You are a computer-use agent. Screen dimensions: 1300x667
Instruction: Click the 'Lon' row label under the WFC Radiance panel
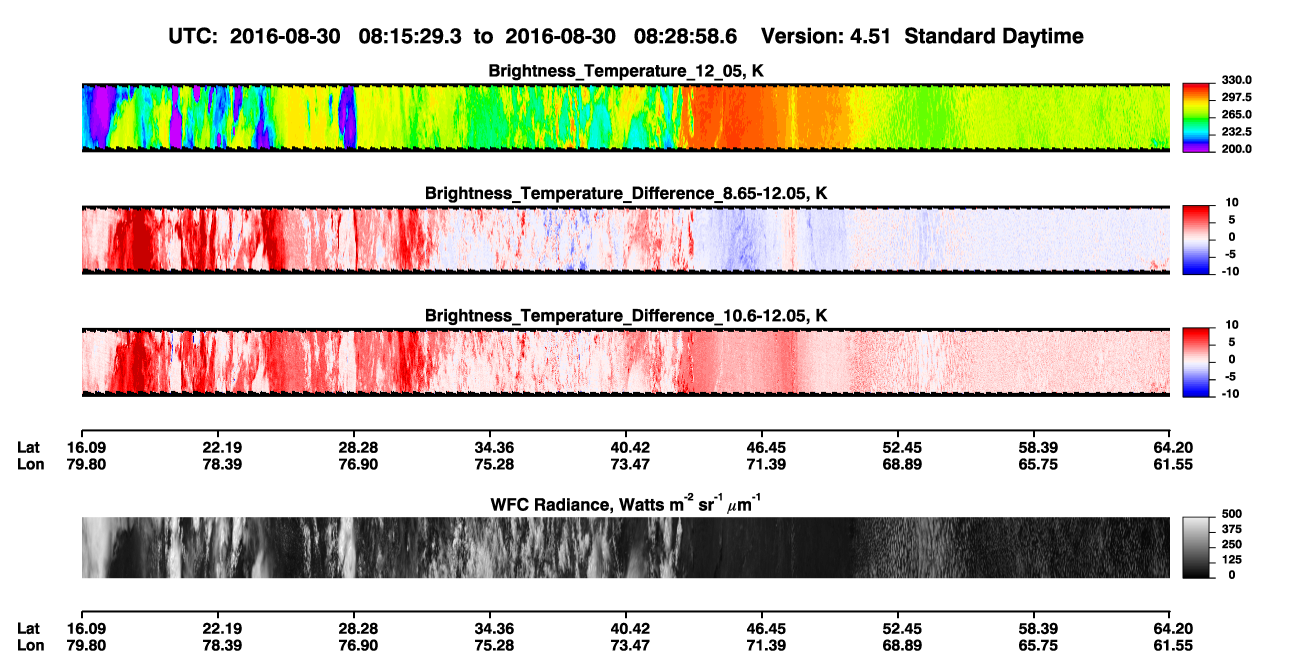point(30,646)
